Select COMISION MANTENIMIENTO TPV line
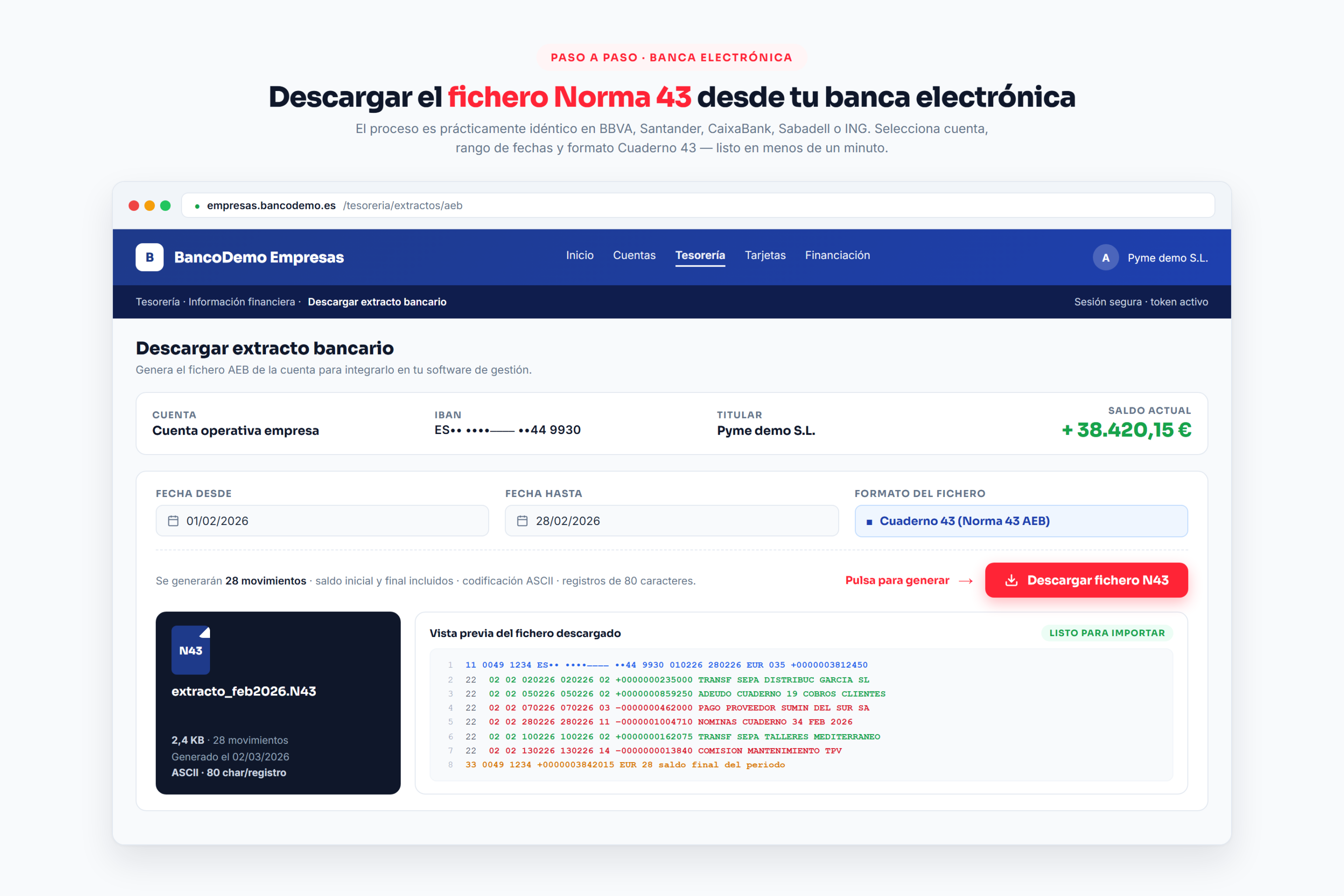Screen dimensions: 1344x896 coord(654,750)
